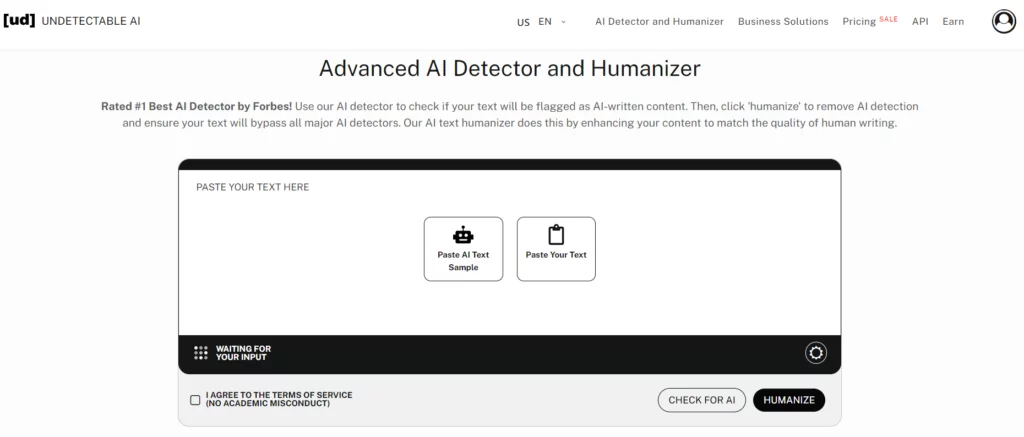Screen dimensions: 1024x437
Task: Click the [ud] logo icon
Action: pyautogui.click(x=19, y=20)
